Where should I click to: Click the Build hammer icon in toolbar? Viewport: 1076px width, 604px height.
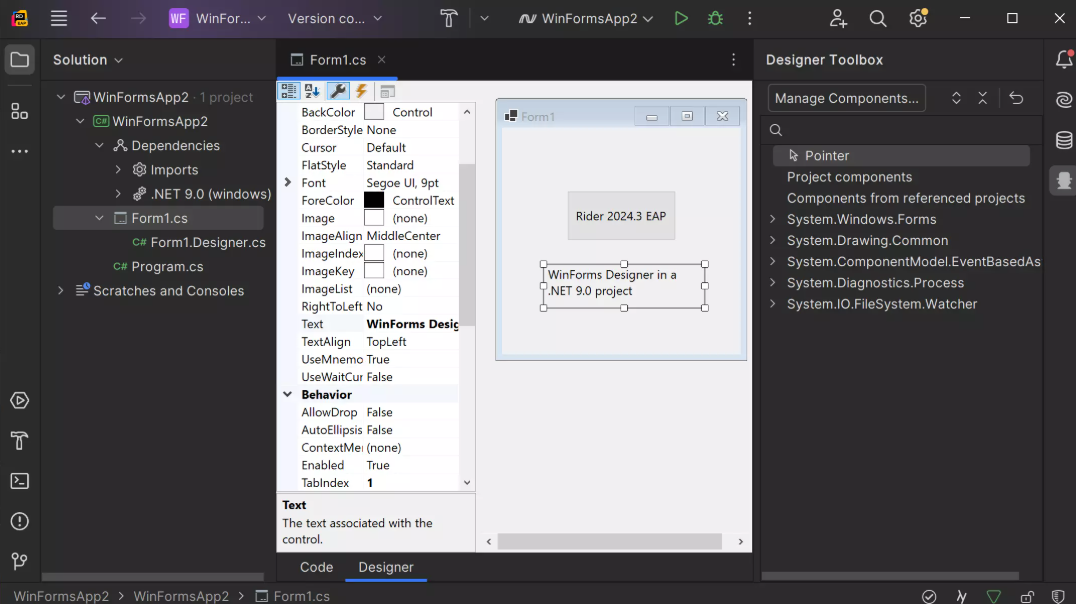pos(449,18)
